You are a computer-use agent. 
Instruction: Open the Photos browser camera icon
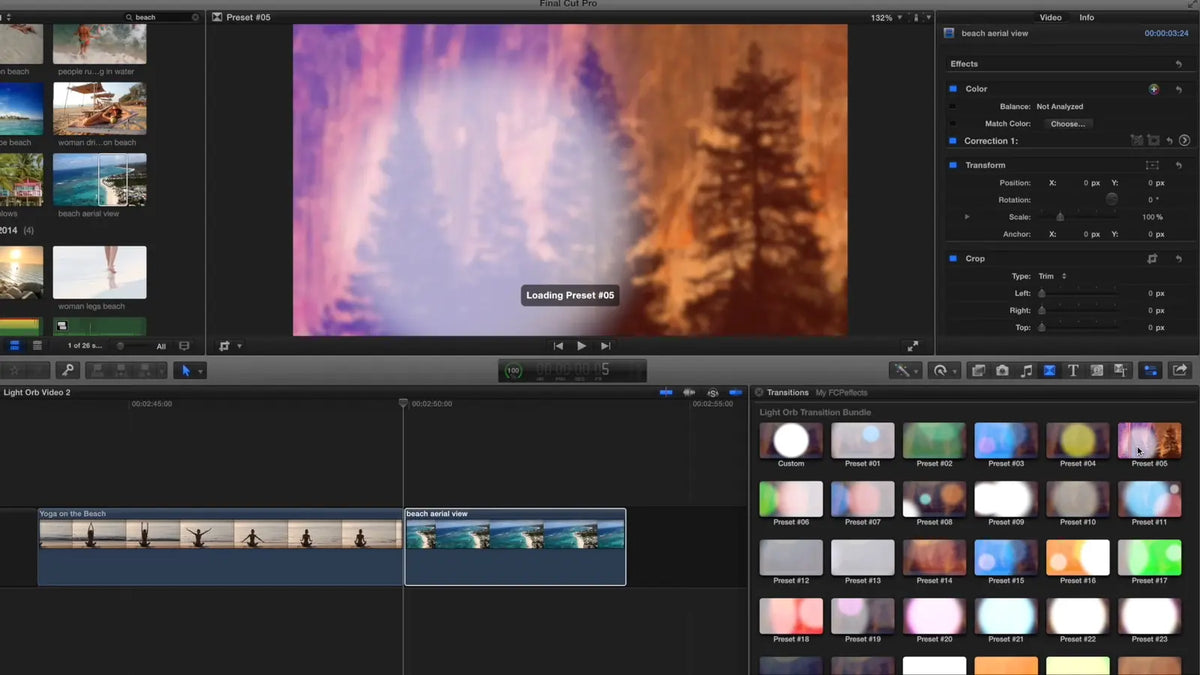[x=1002, y=370]
